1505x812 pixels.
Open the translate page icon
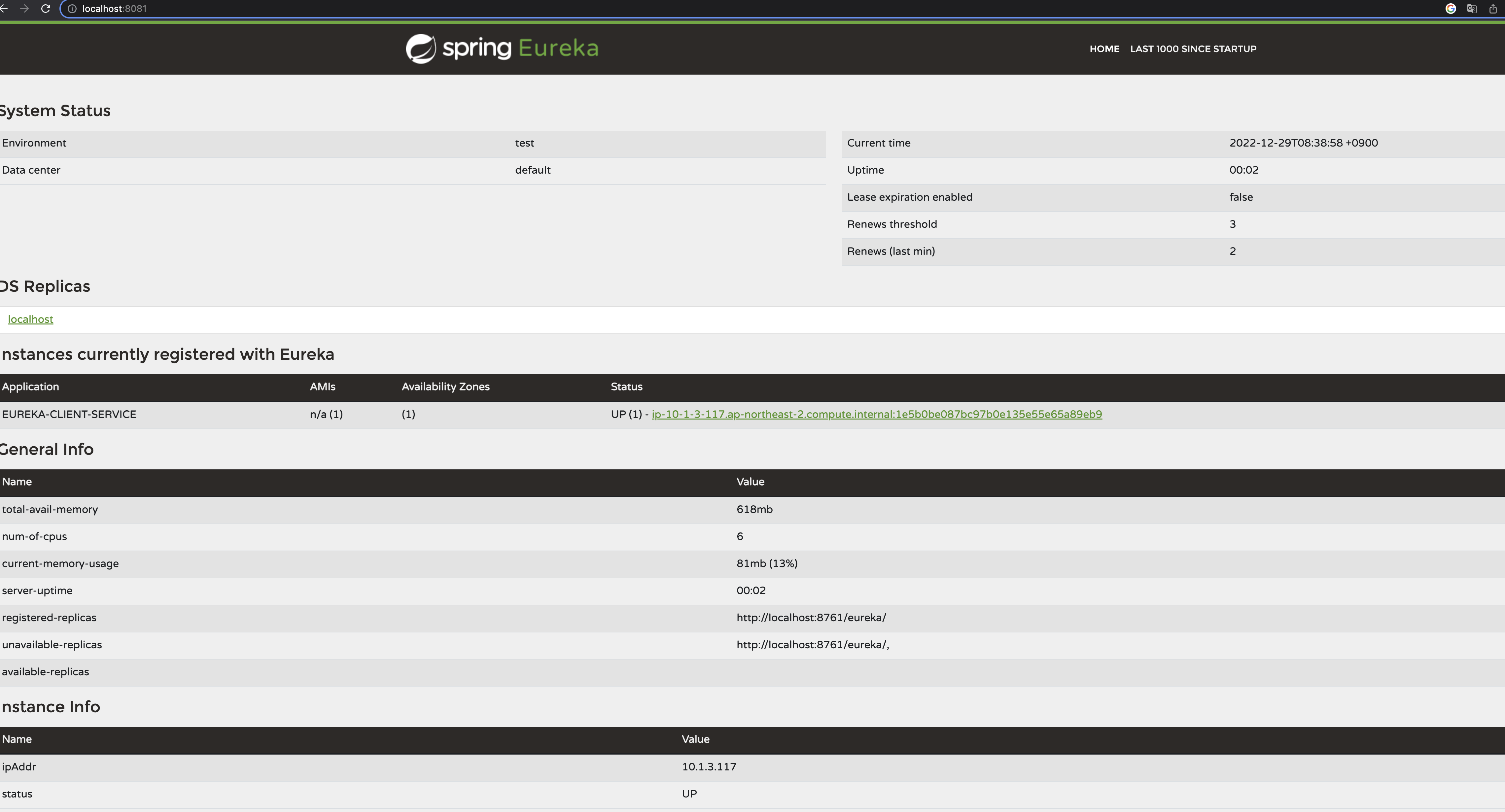coord(1471,9)
